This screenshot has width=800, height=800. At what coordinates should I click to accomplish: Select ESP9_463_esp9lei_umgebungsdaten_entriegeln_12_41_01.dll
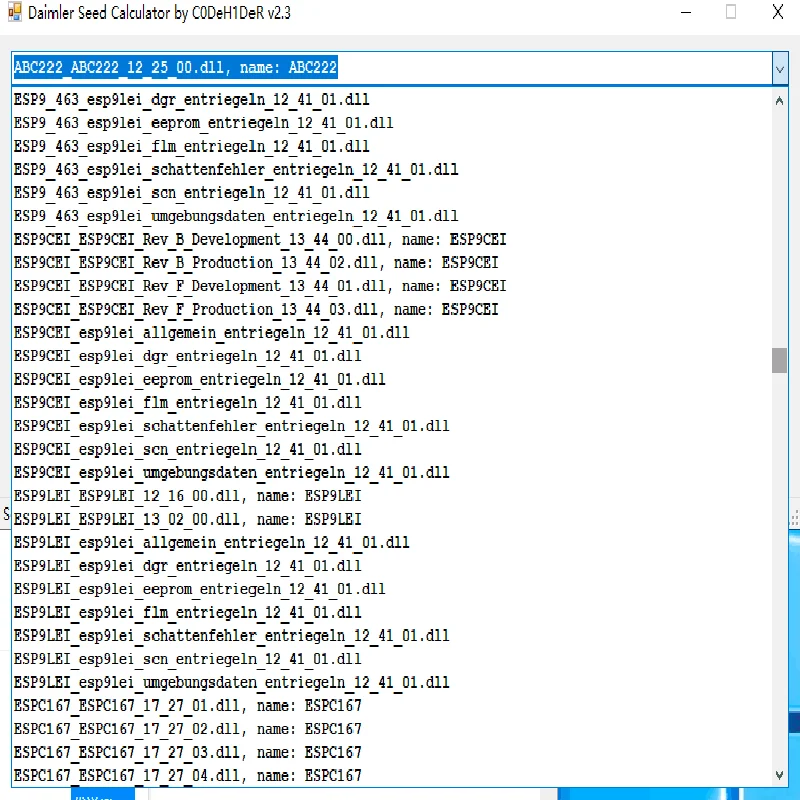[x=392, y=216]
